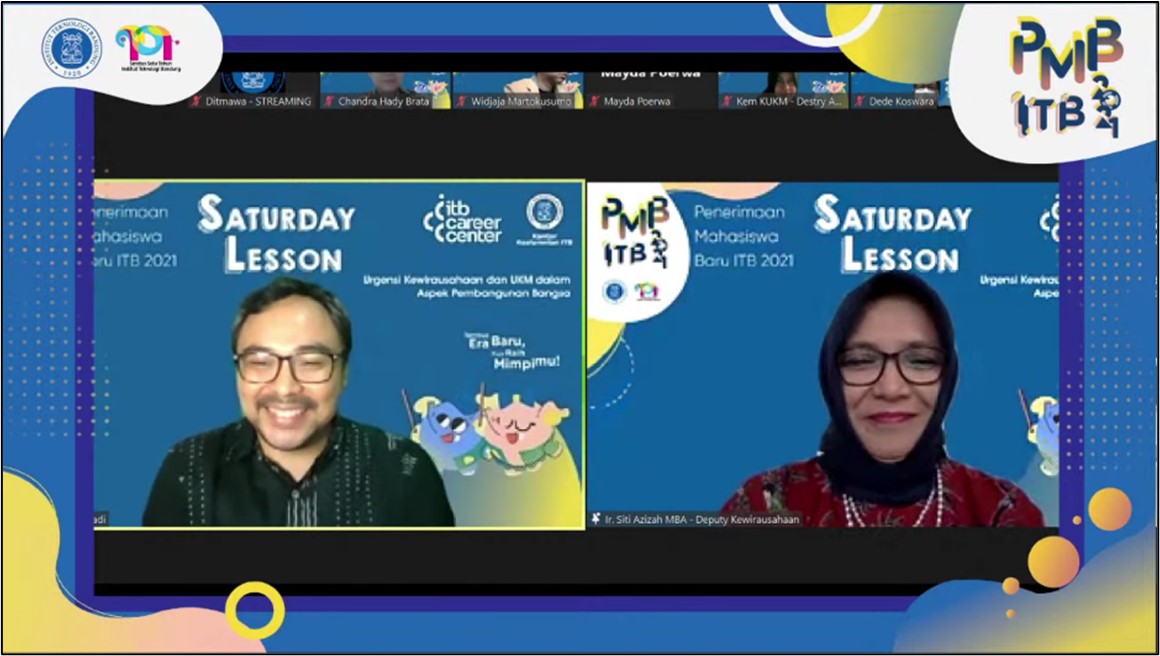Click the large PMB ITB 2021 logo in the top-right overlay
The image size is (1160, 656).
tap(1067, 77)
